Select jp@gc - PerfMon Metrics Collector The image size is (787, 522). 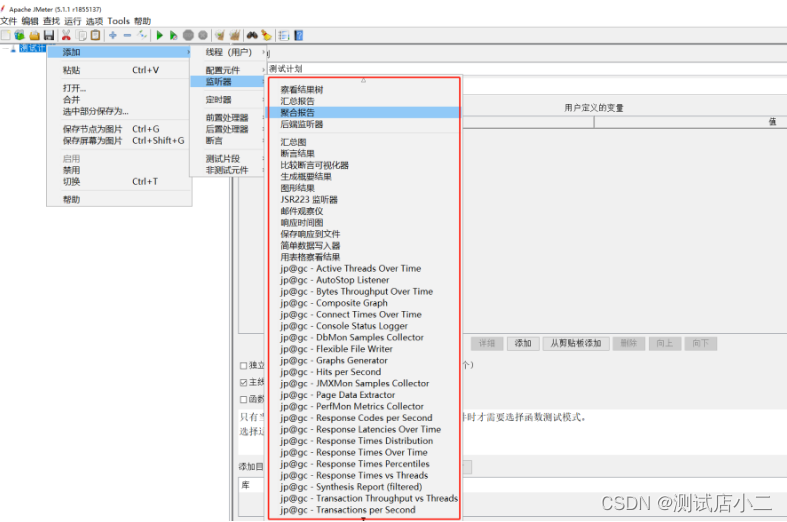coord(364,407)
